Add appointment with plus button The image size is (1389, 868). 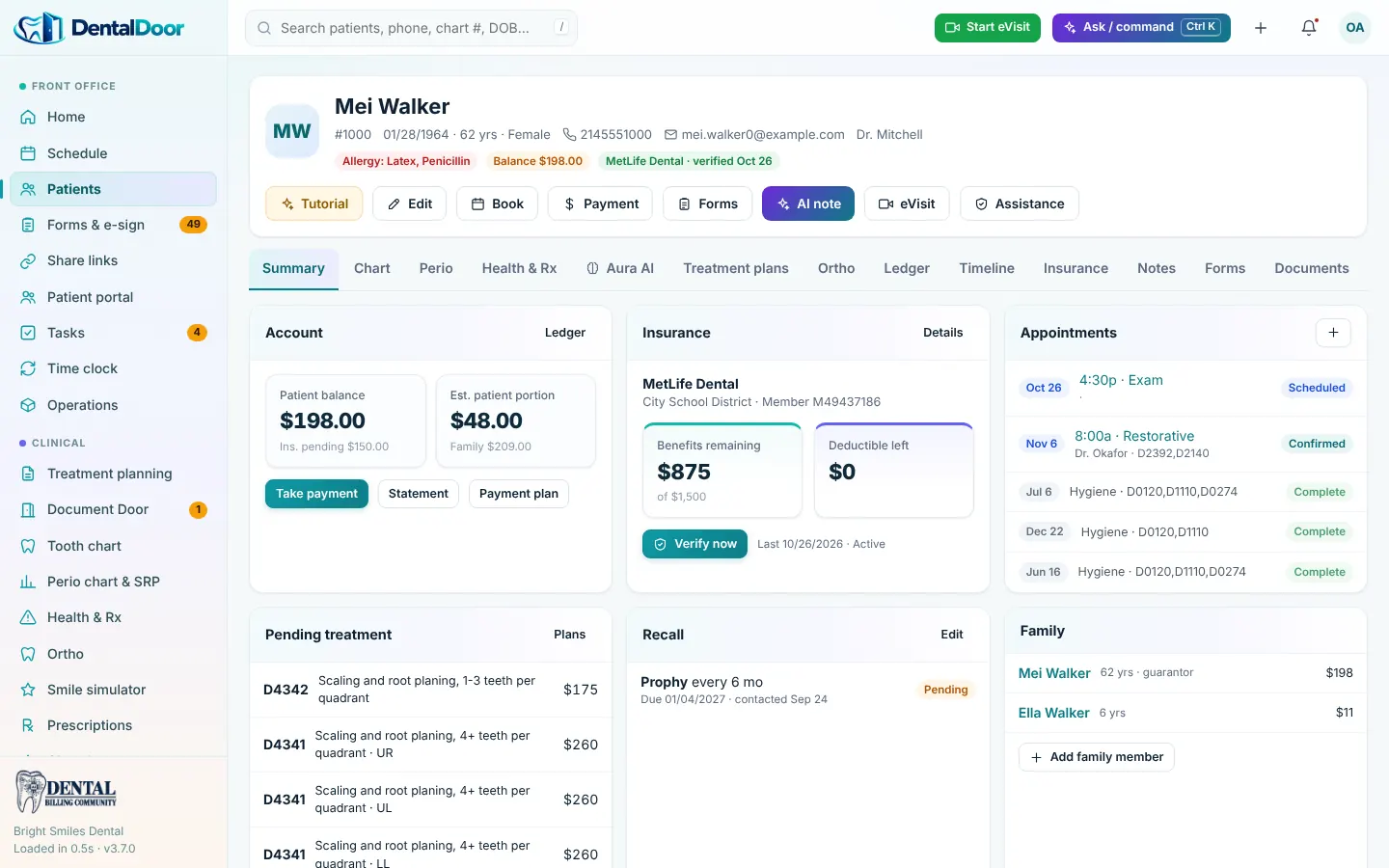[x=1333, y=333]
